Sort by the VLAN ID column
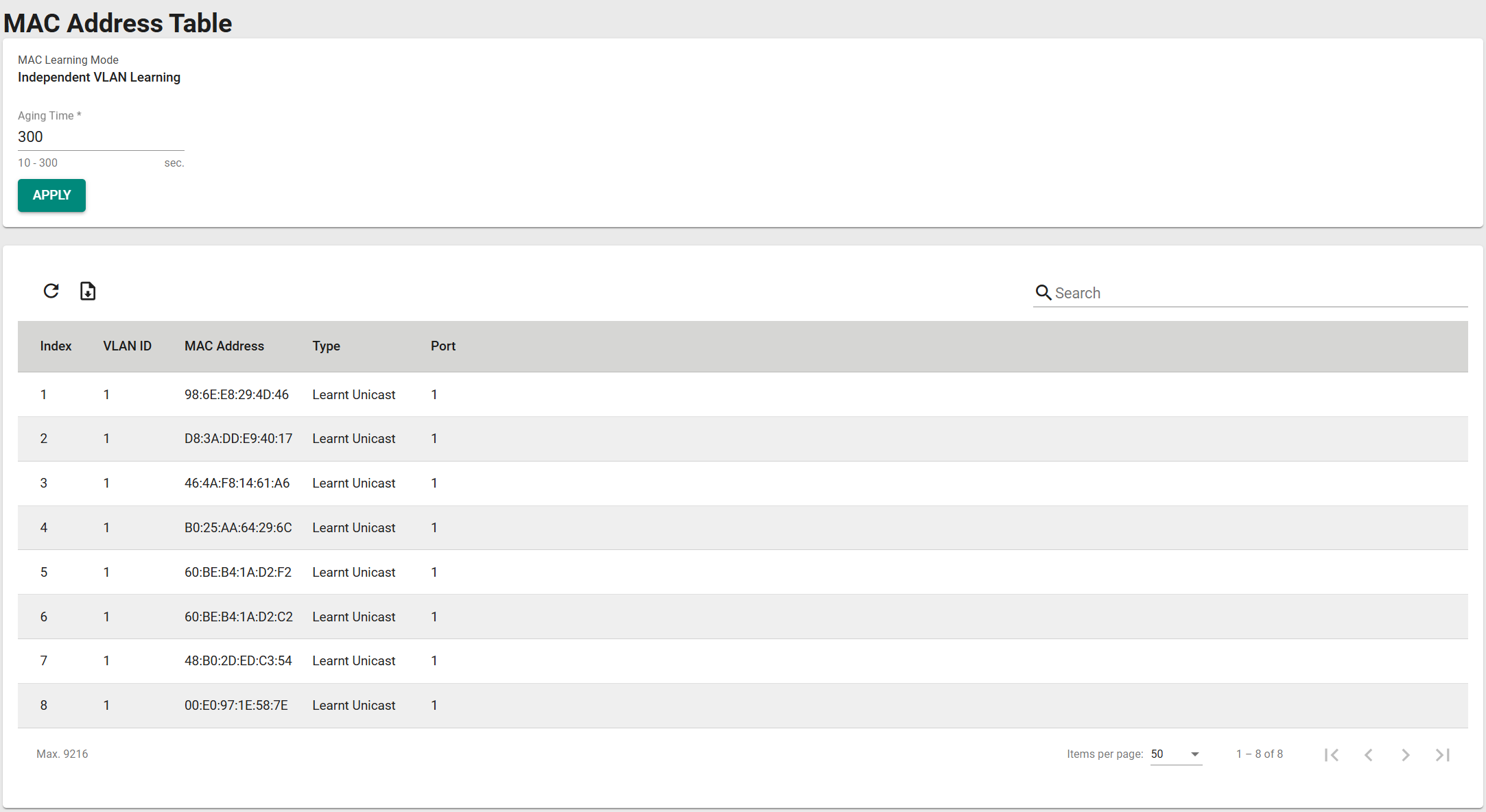This screenshot has width=1486, height=812. (x=127, y=346)
